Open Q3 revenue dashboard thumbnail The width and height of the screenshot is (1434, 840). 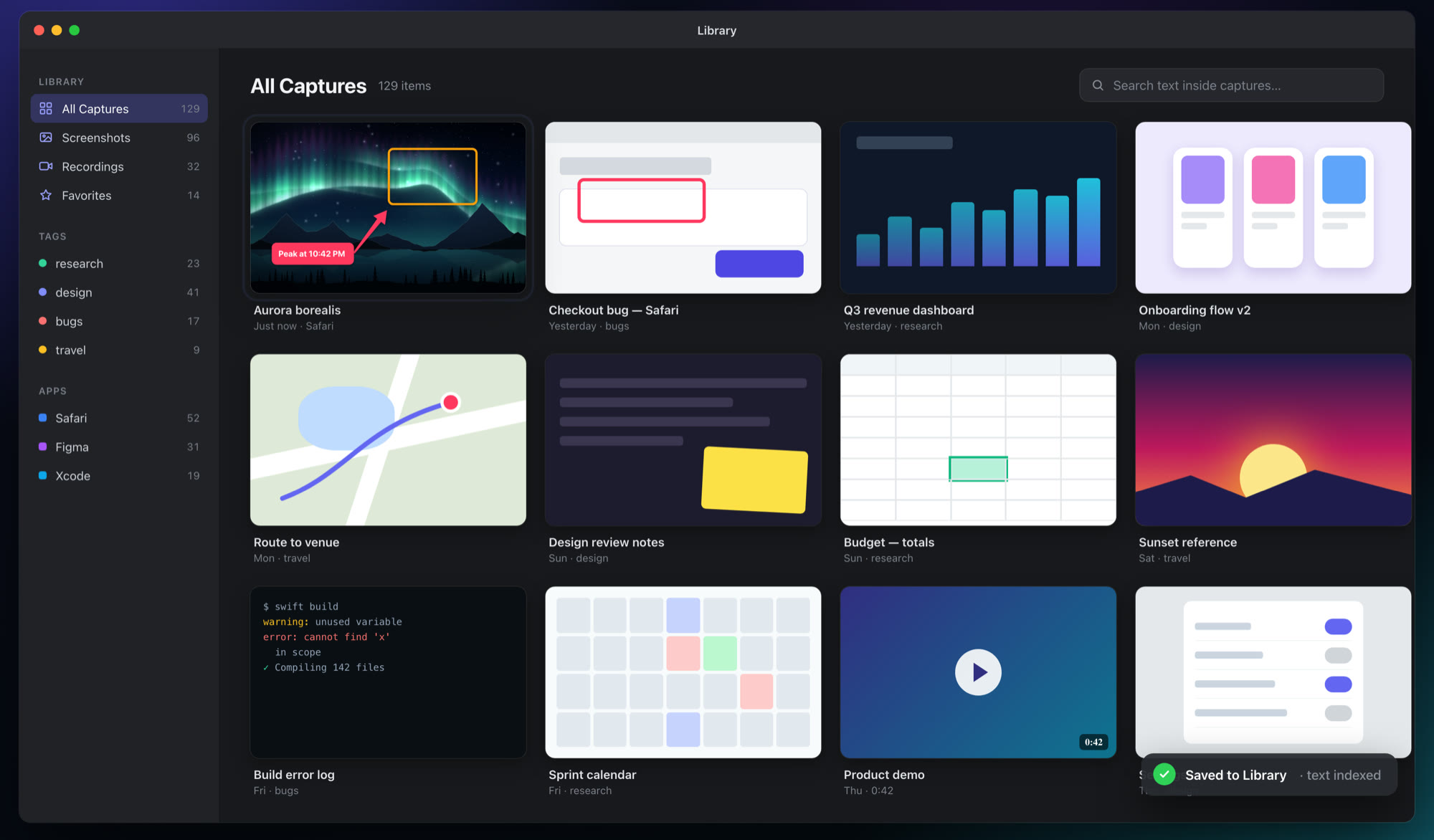[978, 207]
